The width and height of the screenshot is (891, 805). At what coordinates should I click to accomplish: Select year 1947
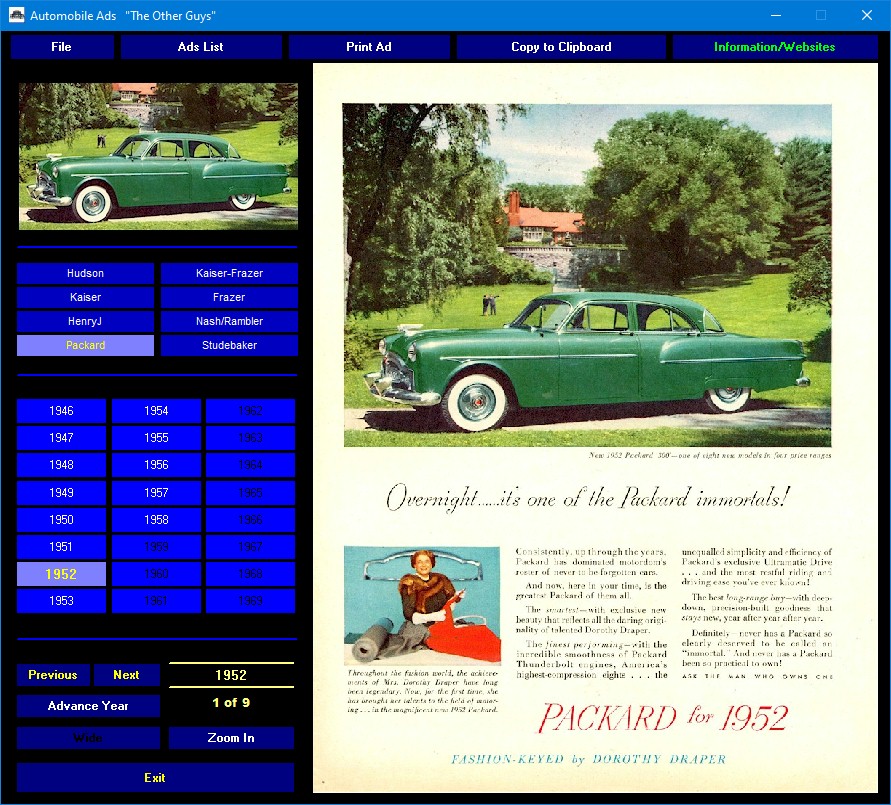click(x=61, y=438)
